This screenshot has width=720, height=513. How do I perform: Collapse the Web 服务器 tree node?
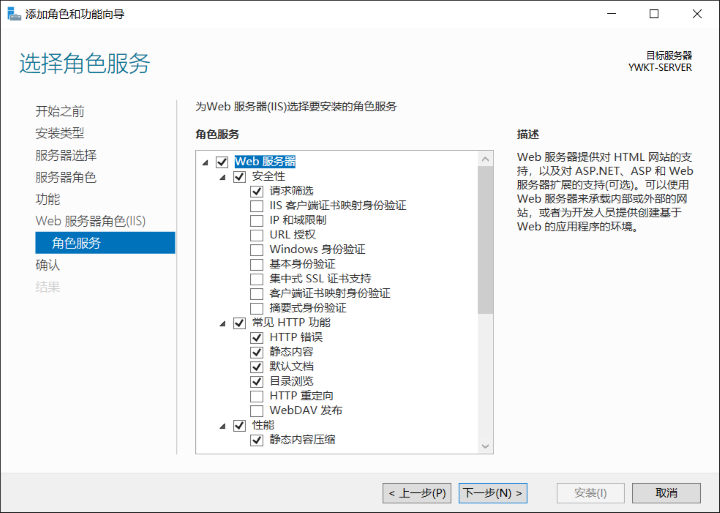pyautogui.click(x=206, y=162)
